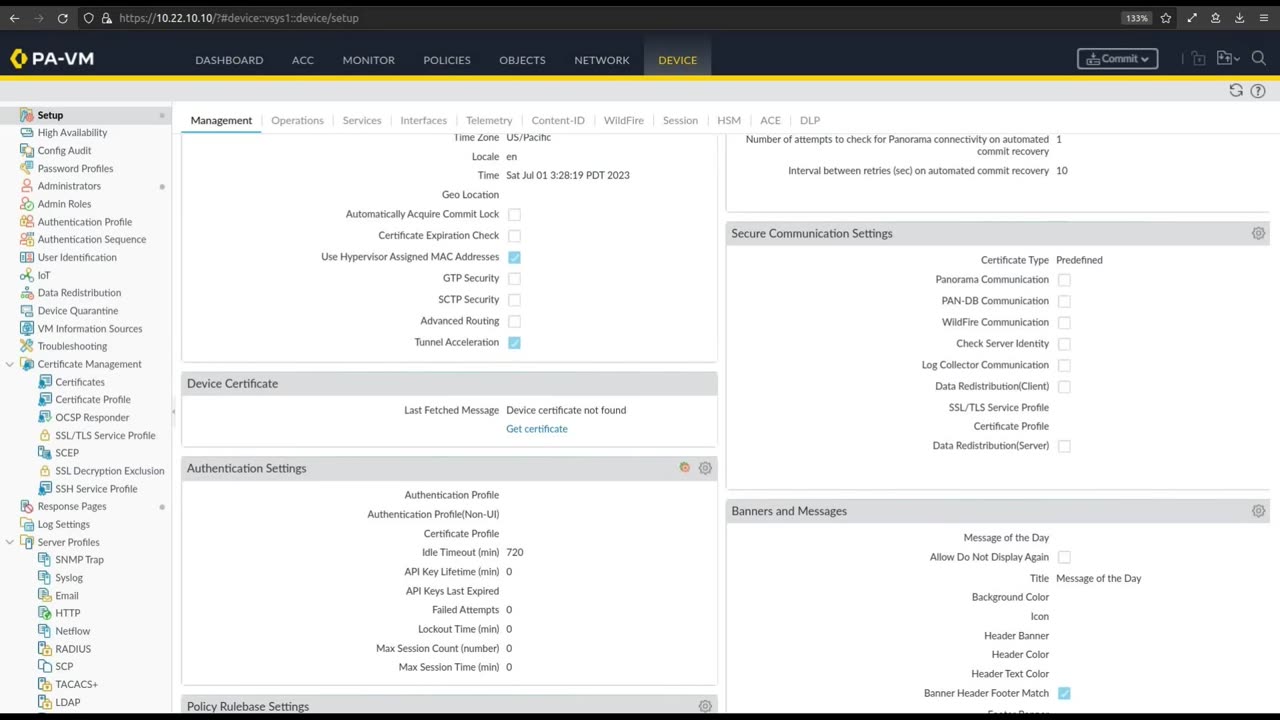
Task: Click the Password Profiles icon
Action: [27, 168]
